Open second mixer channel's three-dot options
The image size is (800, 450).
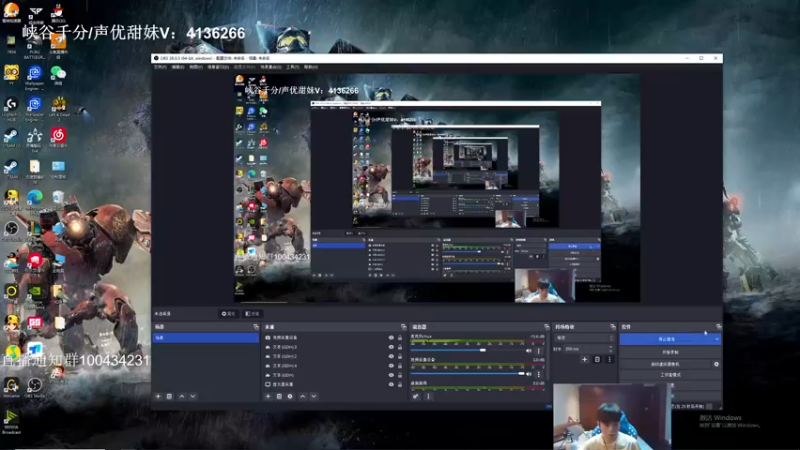(x=539, y=374)
